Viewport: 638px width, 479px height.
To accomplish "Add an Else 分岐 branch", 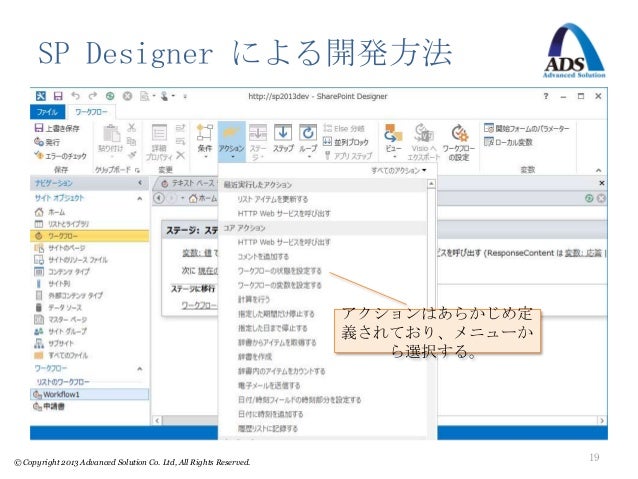I will (x=344, y=128).
